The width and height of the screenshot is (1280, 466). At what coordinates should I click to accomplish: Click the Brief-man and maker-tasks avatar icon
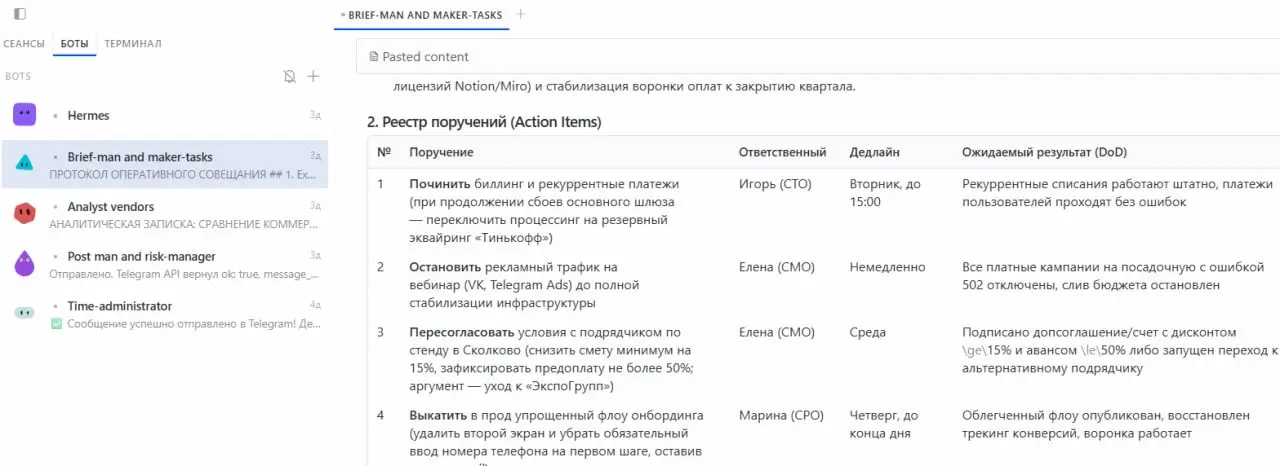click(25, 162)
